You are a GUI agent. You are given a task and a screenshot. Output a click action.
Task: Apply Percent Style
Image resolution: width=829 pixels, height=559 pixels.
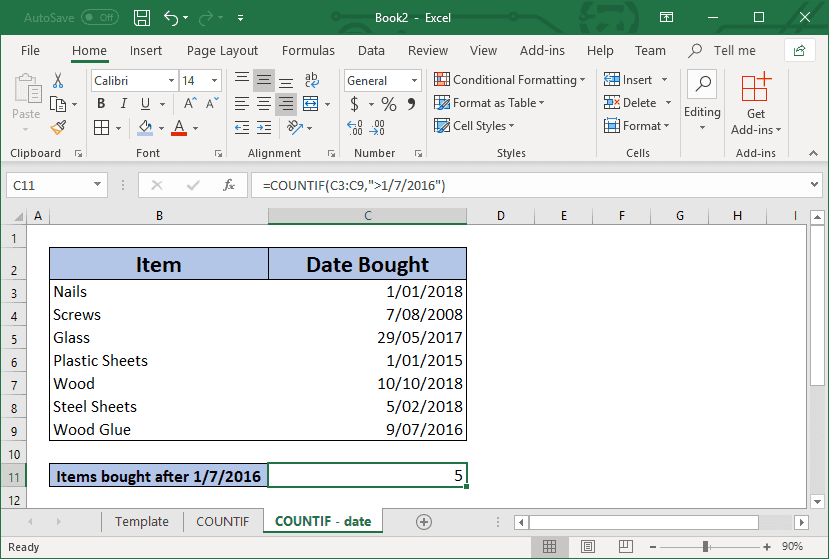[x=389, y=104]
